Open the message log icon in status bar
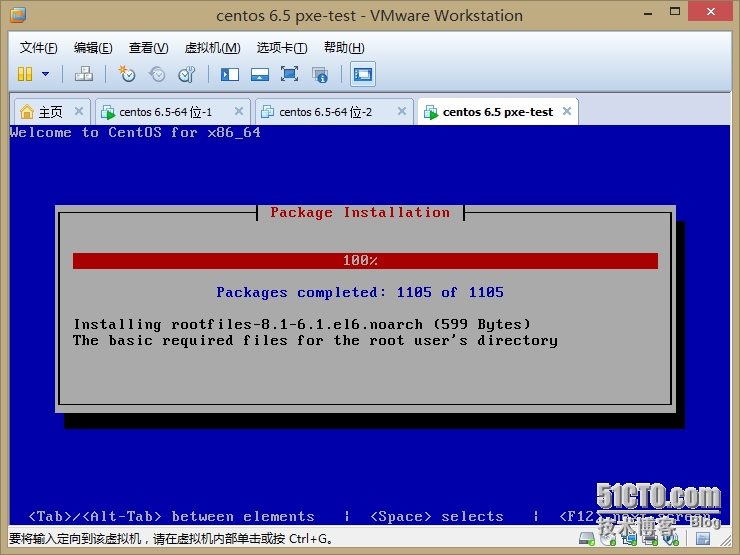This screenshot has height=555, width=740. point(703,538)
